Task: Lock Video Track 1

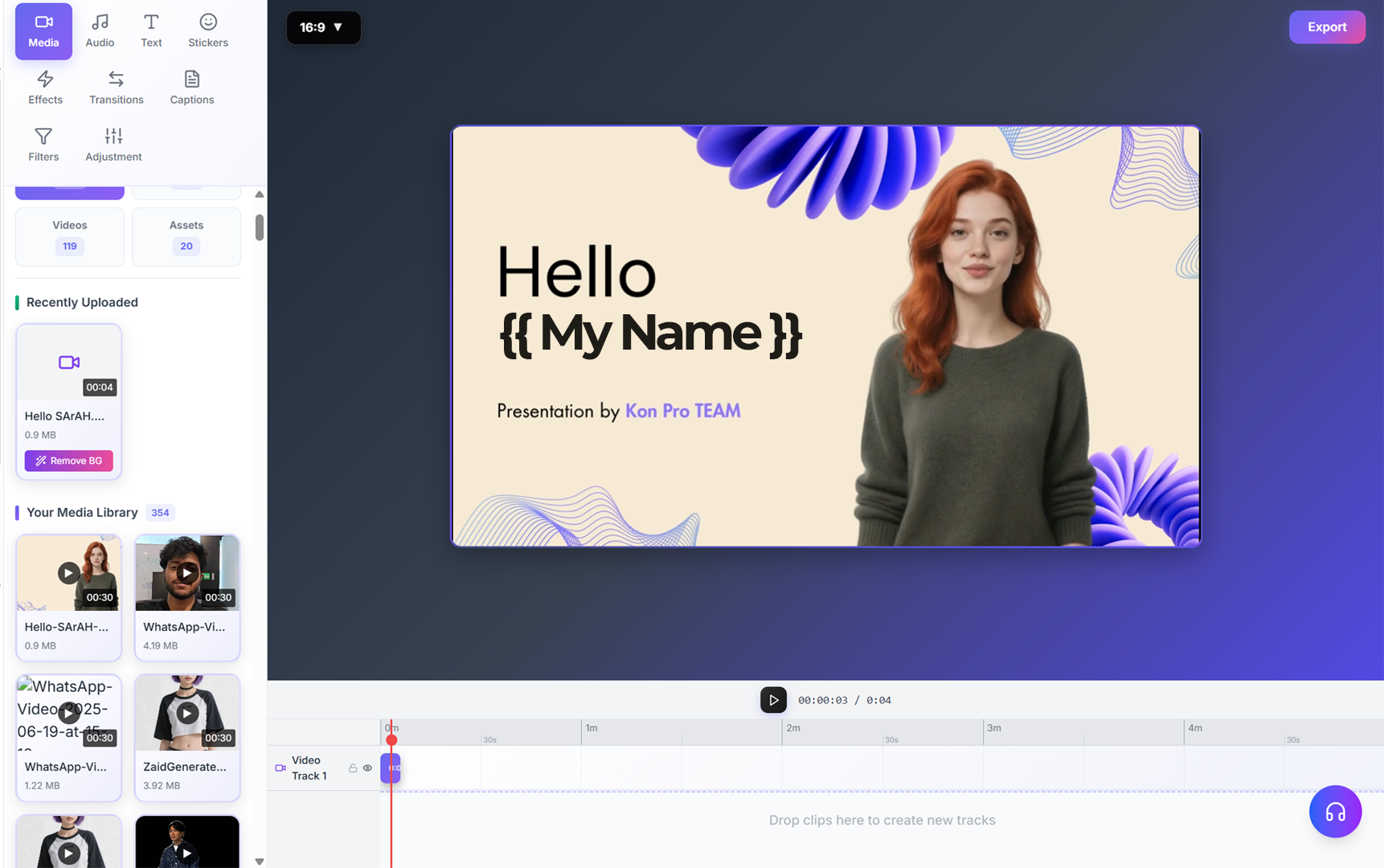Action: tap(354, 768)
